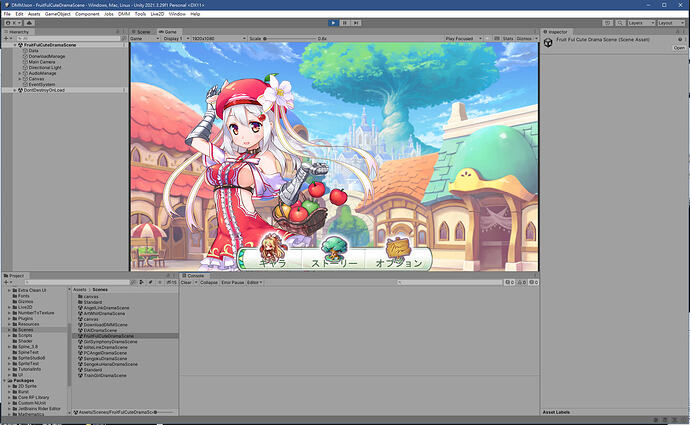
Task: Click the Inspector scene asset cube icon
Action: (x=548, y=42)
